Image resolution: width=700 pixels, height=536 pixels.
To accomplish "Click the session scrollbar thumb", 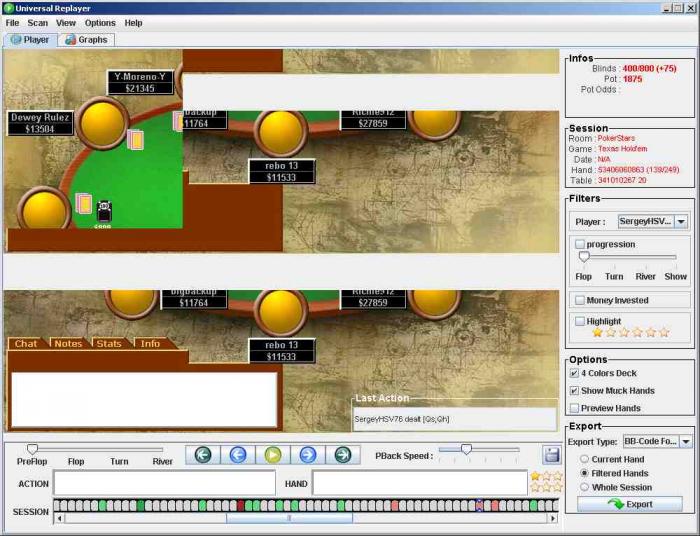I will point(289,518).
